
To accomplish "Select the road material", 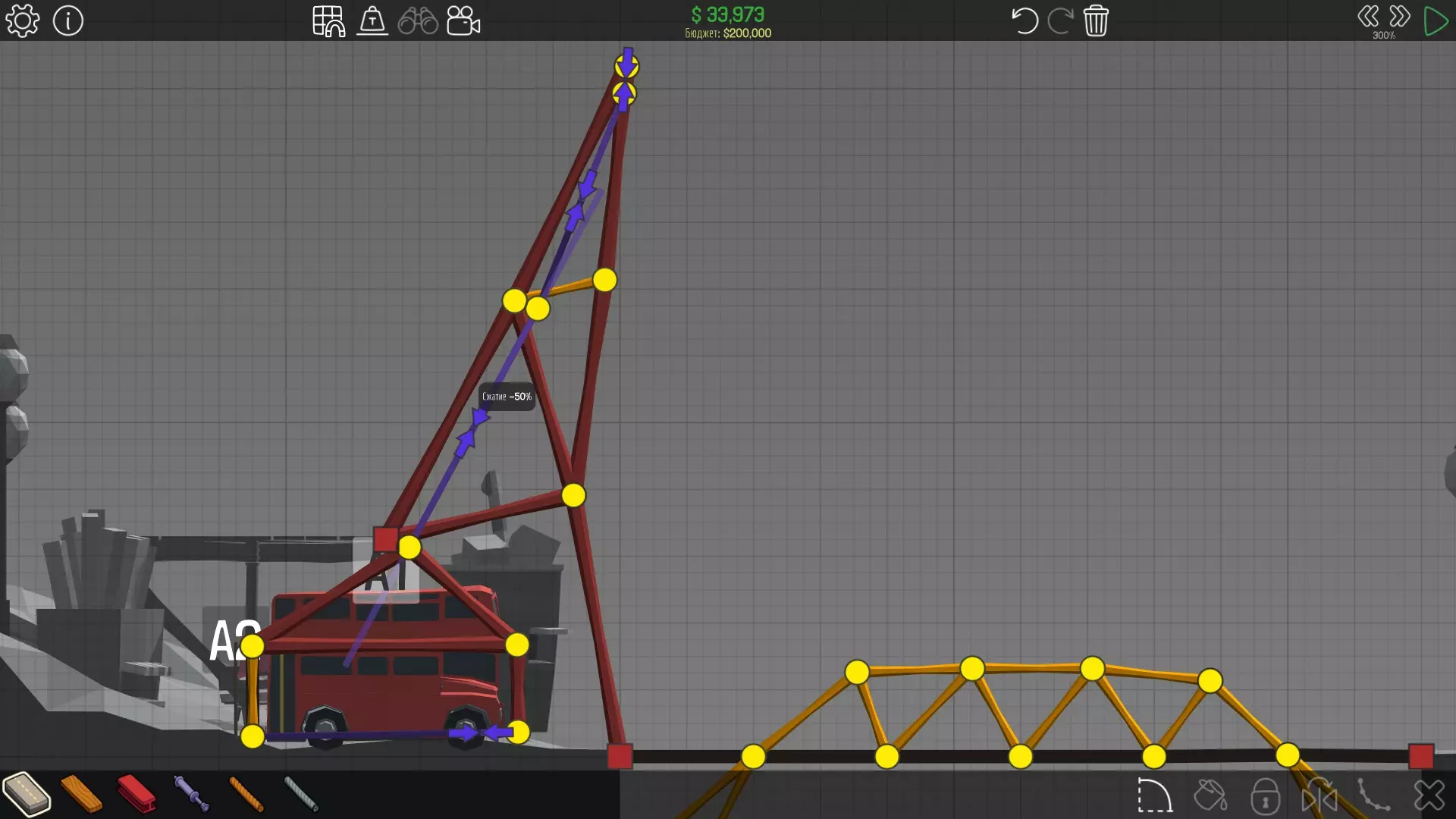I will click(27, 794).
